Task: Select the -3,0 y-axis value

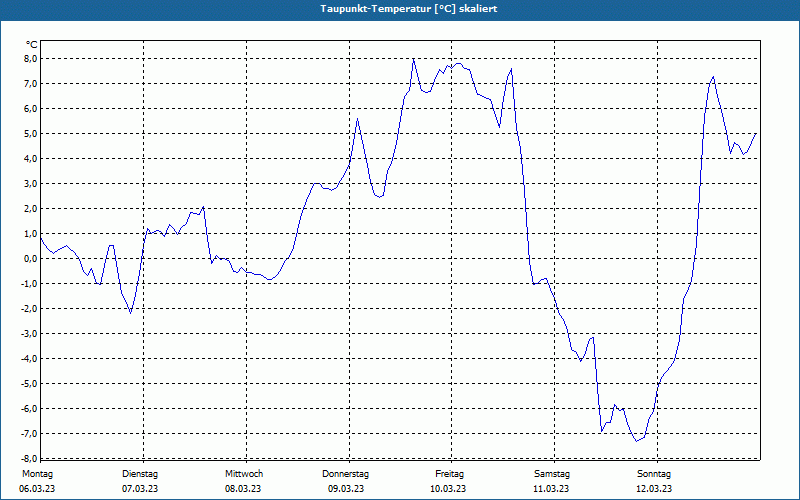Action: [29, 334]
